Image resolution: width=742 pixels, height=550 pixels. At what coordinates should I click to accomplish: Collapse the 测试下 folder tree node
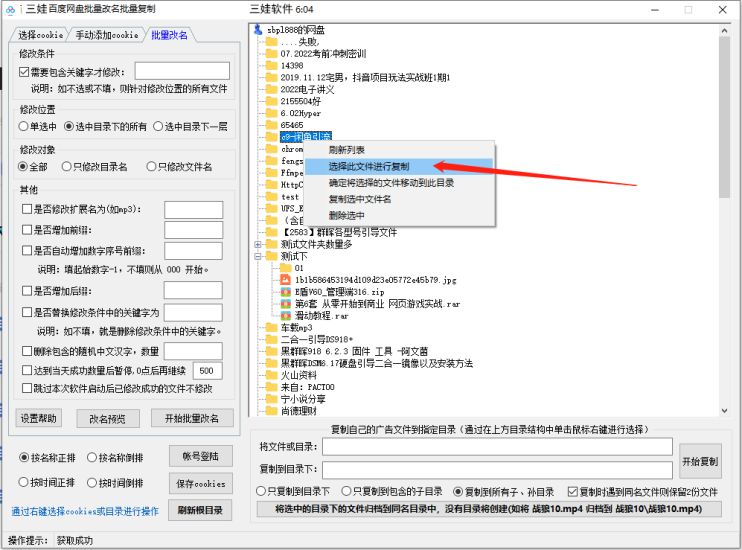(258, 256)
